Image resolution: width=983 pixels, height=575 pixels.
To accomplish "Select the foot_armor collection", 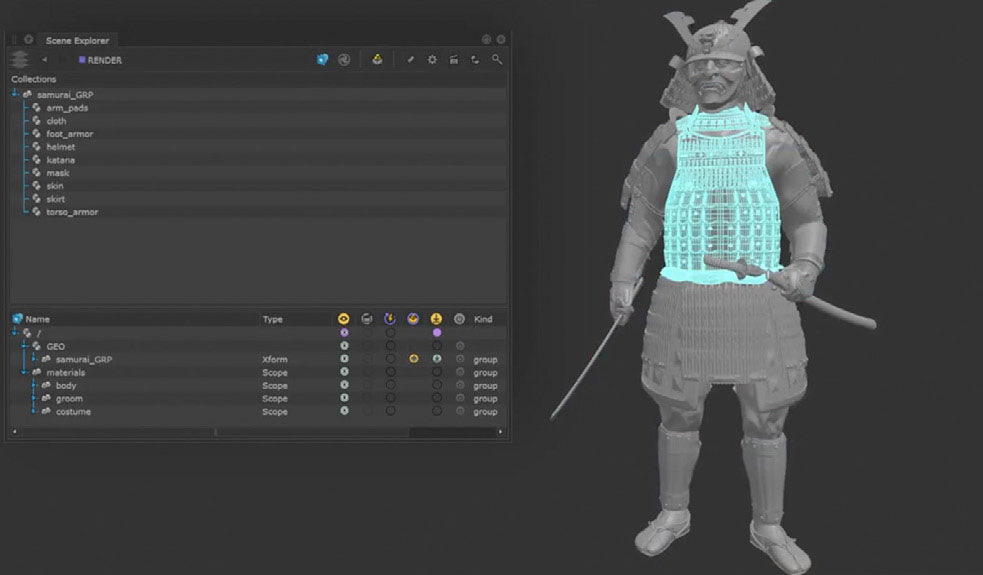I will coord(70,134).
